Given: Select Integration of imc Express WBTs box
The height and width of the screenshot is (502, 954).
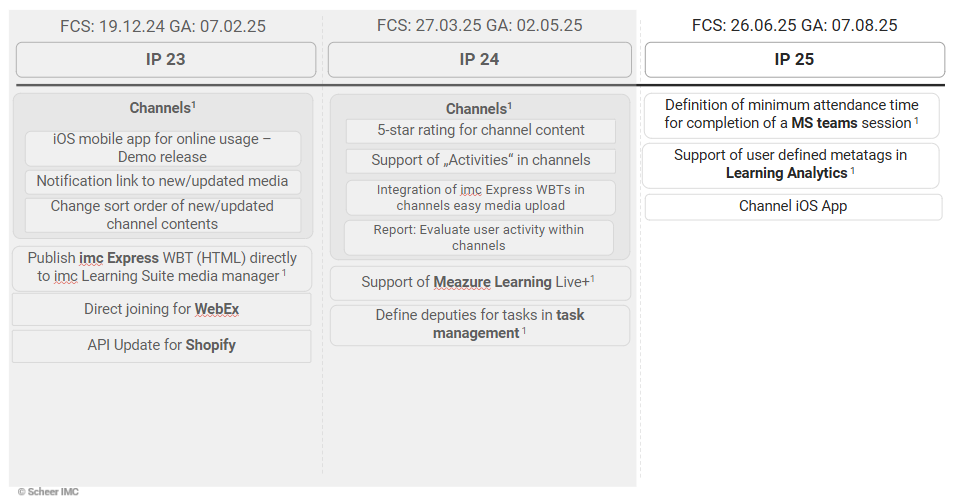Looking at the screenshot, I should click(x=480, y=198).
